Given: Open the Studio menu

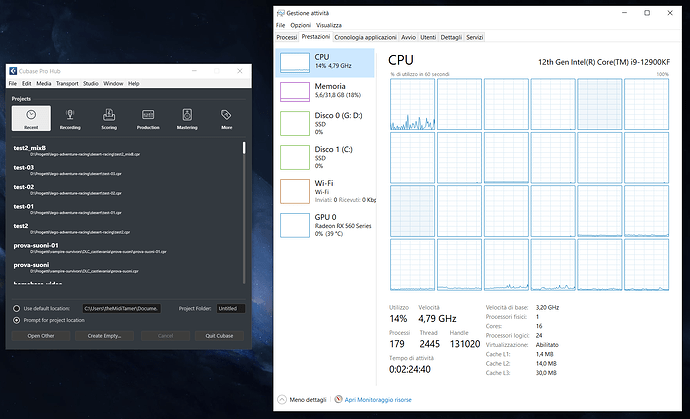Looking at the screenshot, I should (x=91, y=83).
